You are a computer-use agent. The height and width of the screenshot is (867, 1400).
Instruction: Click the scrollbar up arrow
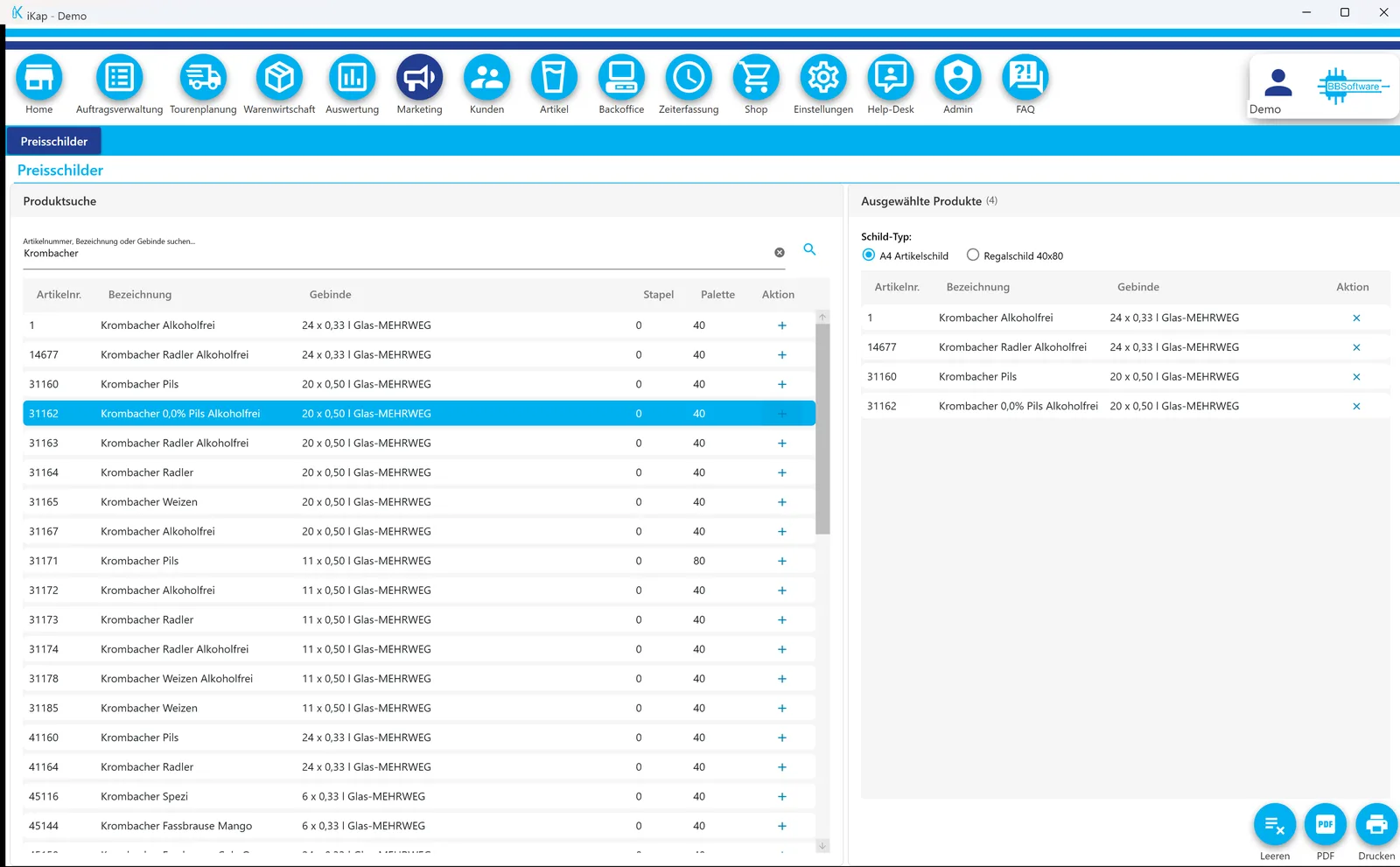[822, 317]
